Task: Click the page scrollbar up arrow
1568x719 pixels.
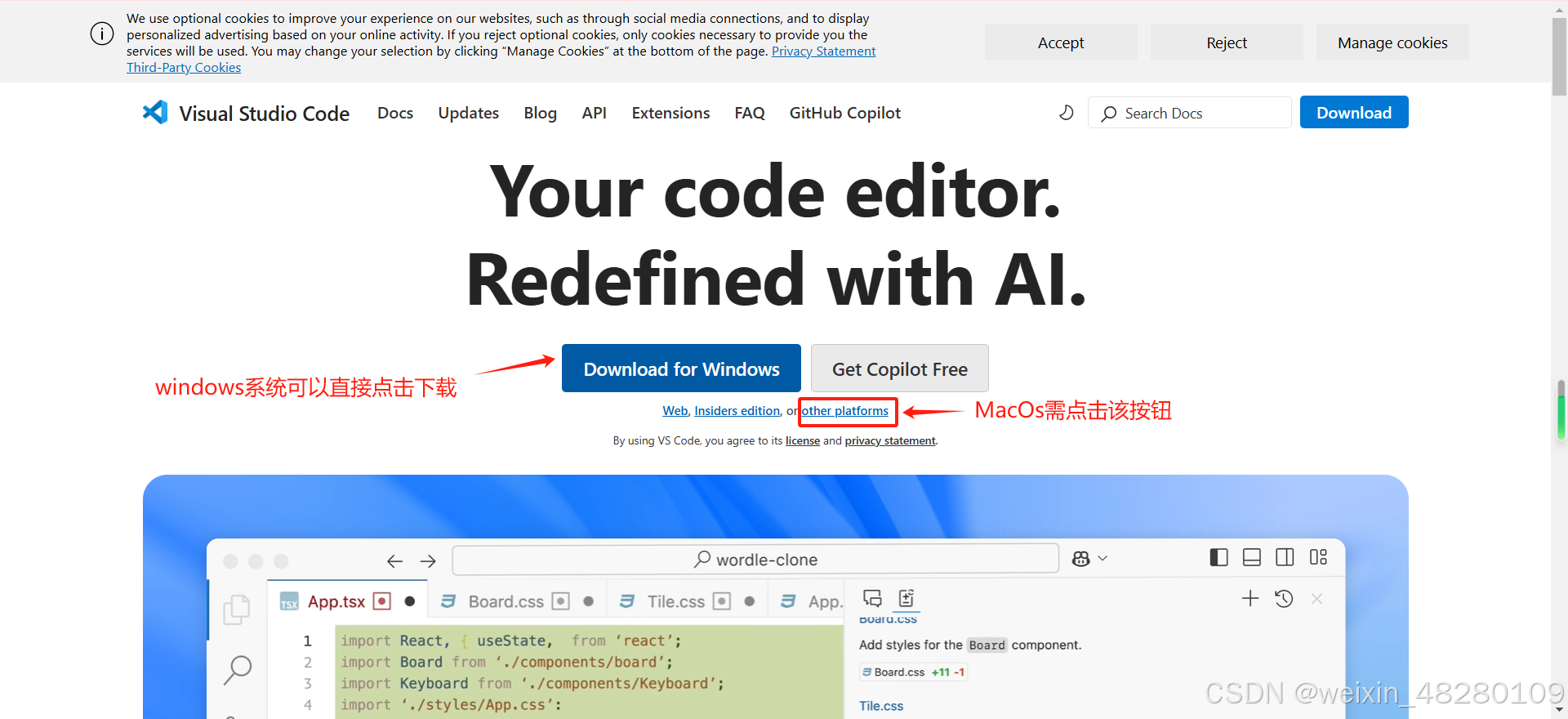Action: pos(1560,8)
